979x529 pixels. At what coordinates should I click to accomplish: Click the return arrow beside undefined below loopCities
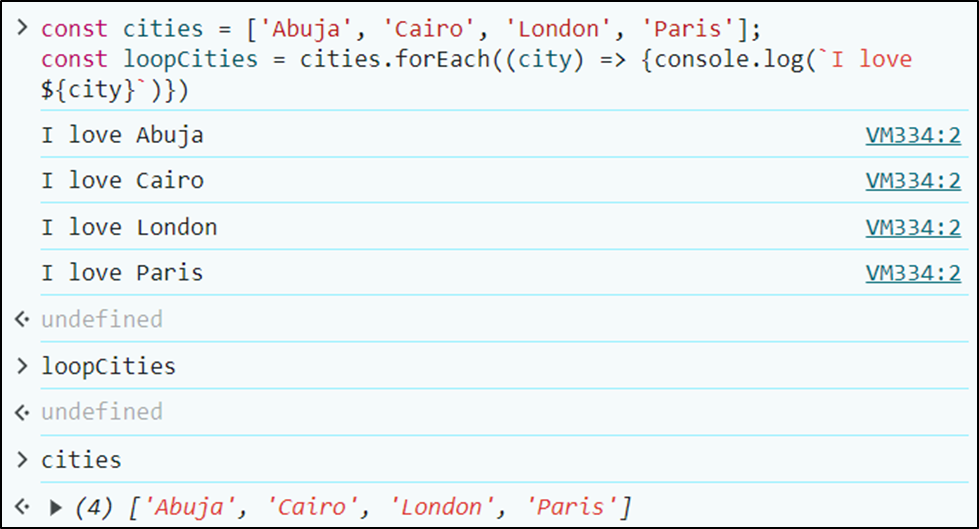tap(22, 412)
